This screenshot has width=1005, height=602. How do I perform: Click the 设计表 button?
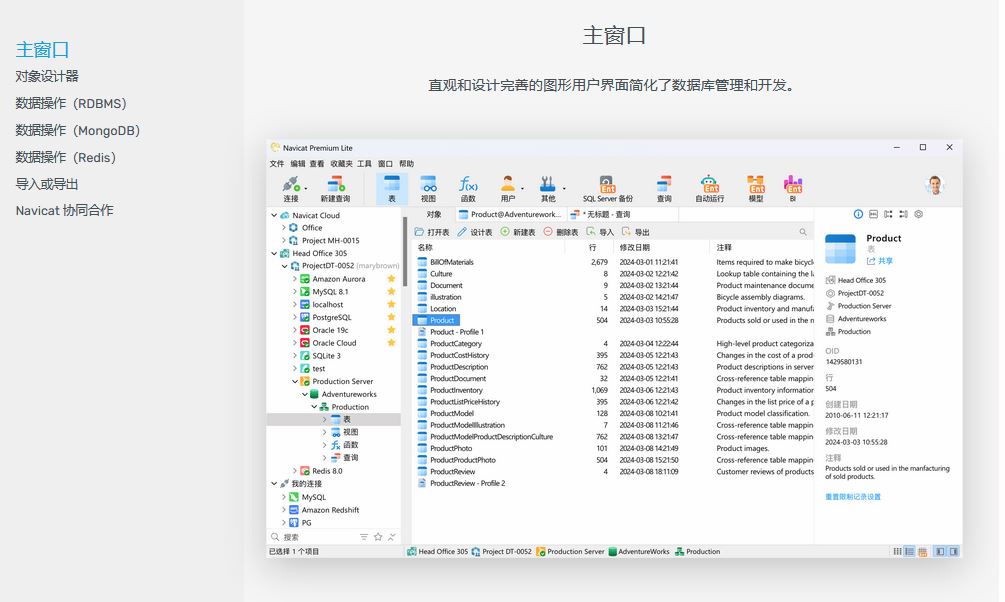(475, 232)
